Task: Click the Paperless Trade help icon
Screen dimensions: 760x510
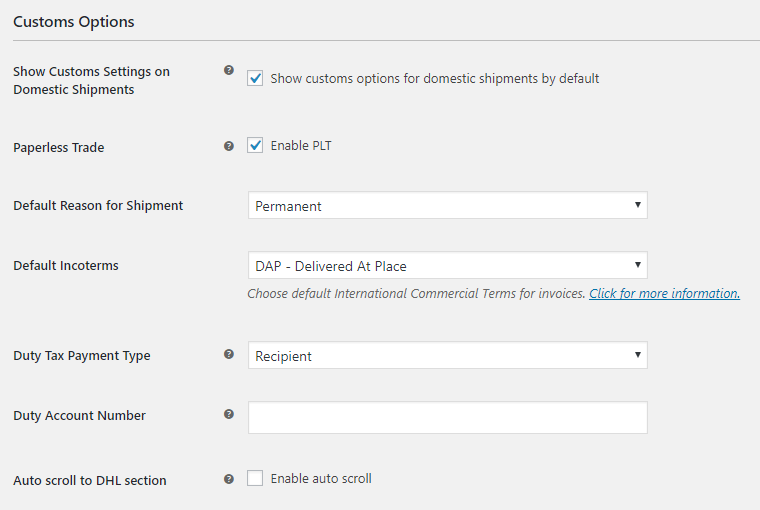Action: pos(229,146)
